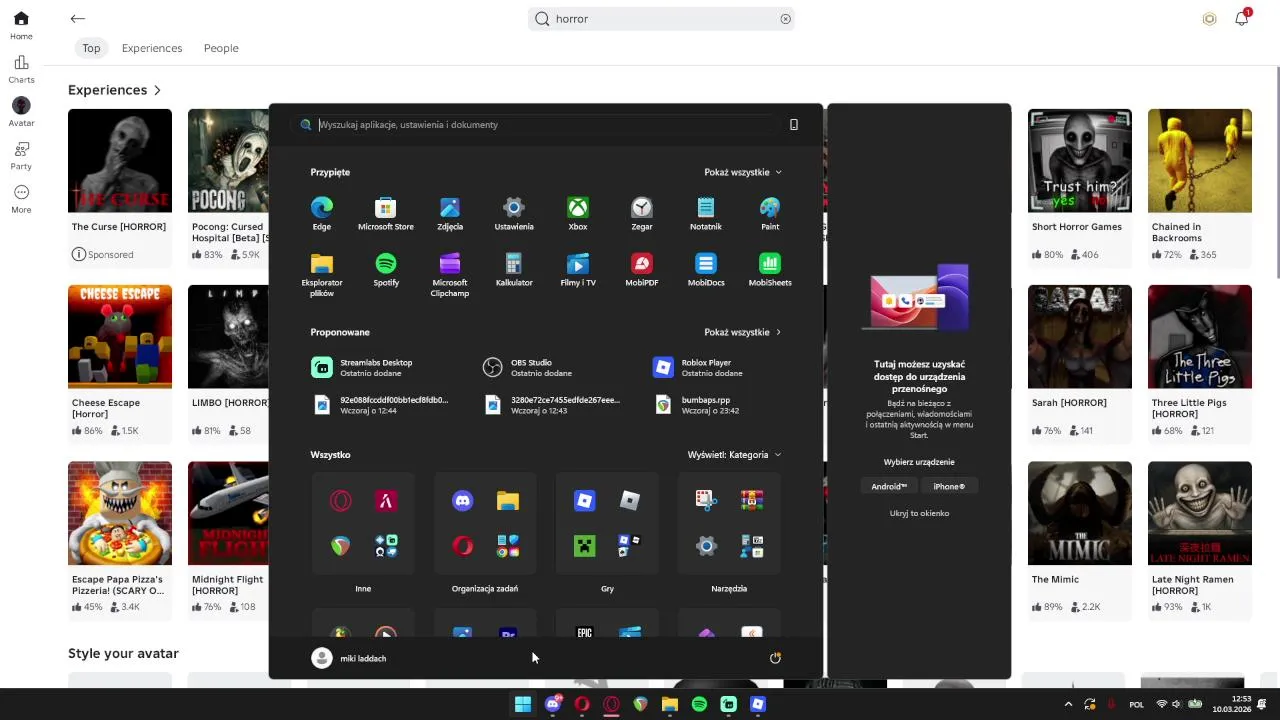This screenshot has height=720, width=1280.
Task: Open the Zegar clock app
Action: coord(641,213)
